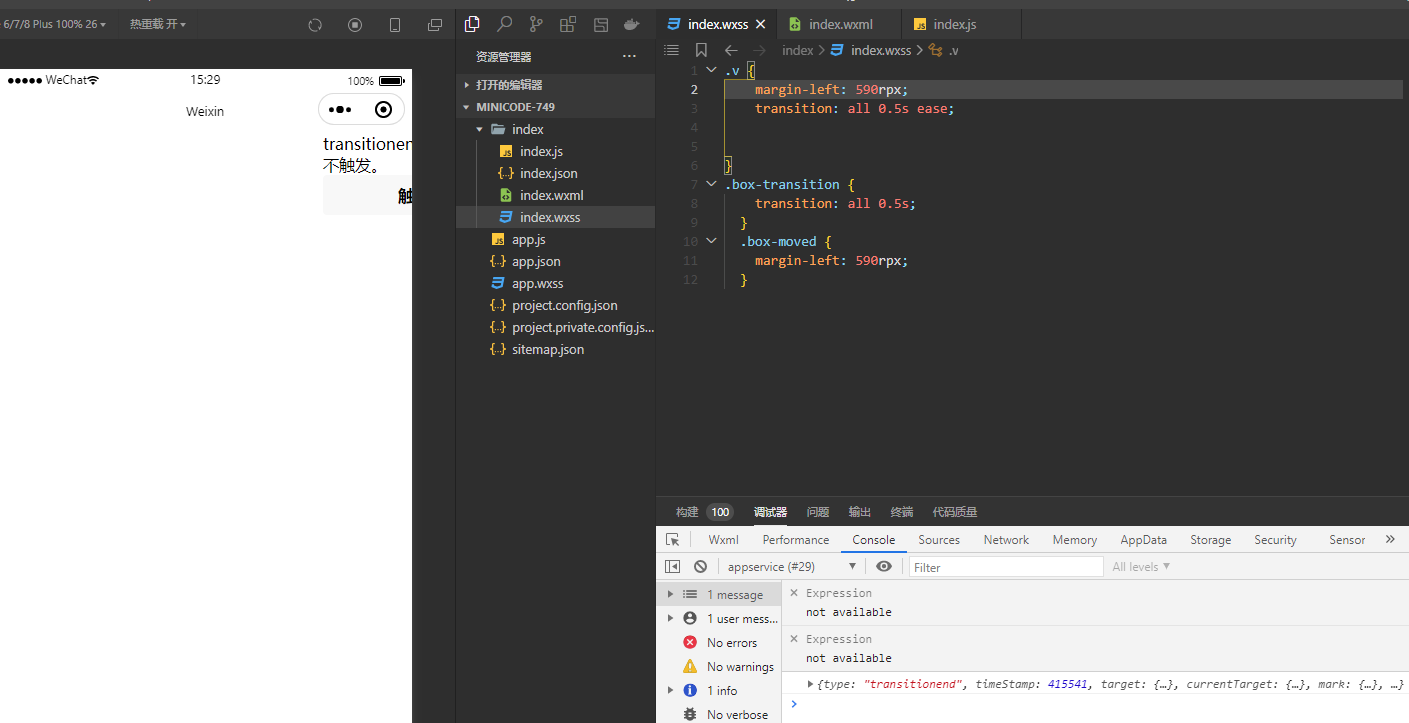
Task: Open the Explorer files icon in the activity bar
Action: [473, 24]
